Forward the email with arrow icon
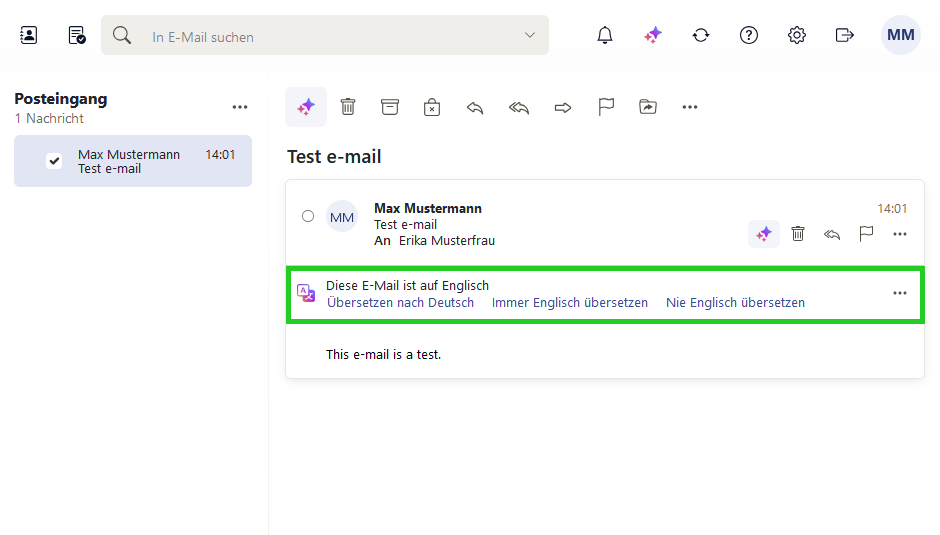This screenshot has width=940, height=535. tap(563, 108)
